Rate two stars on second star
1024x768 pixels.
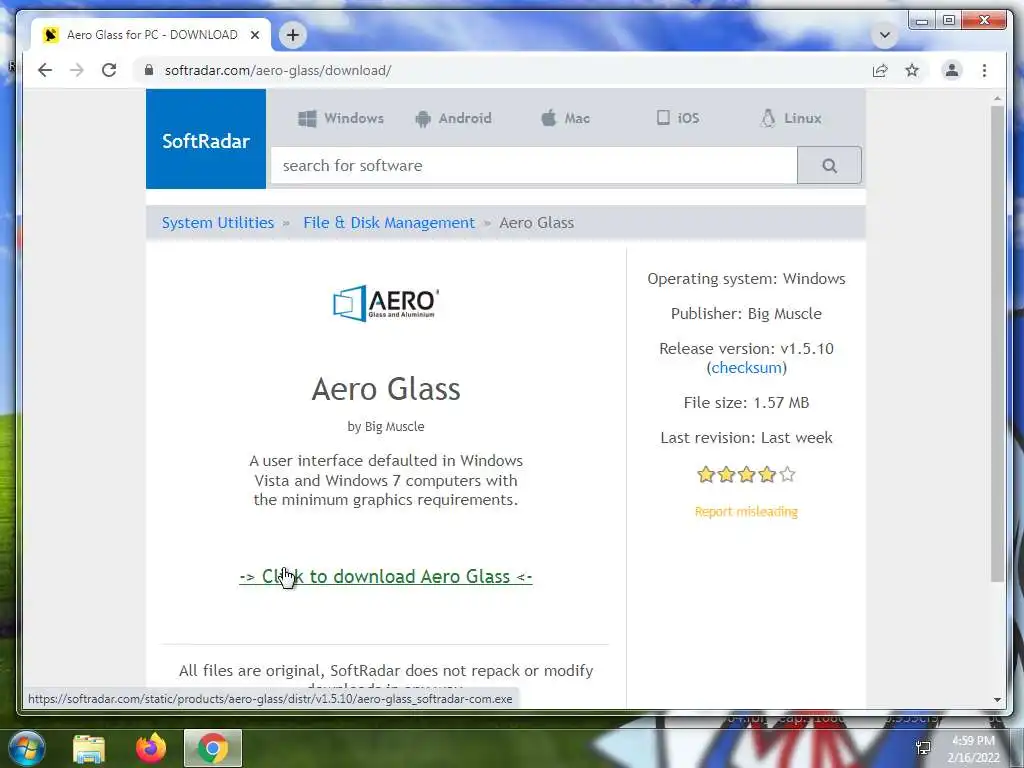click(726, 474)
